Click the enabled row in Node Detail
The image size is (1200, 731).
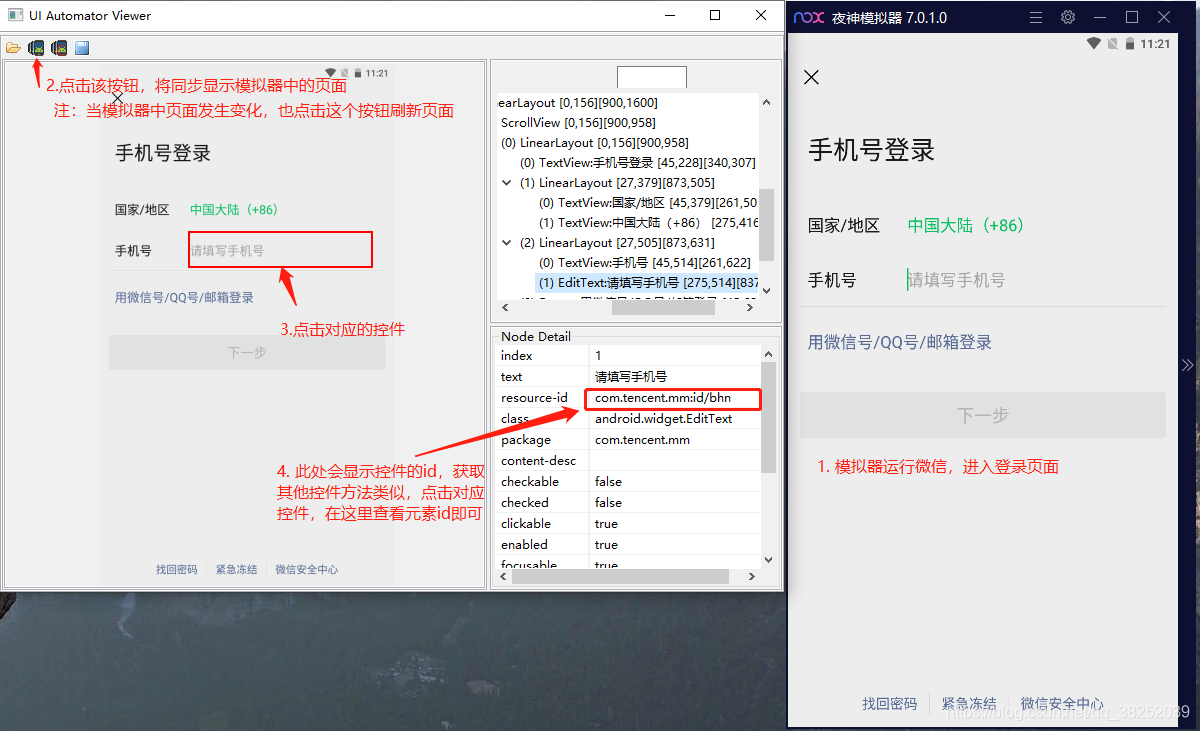point(629,545)
